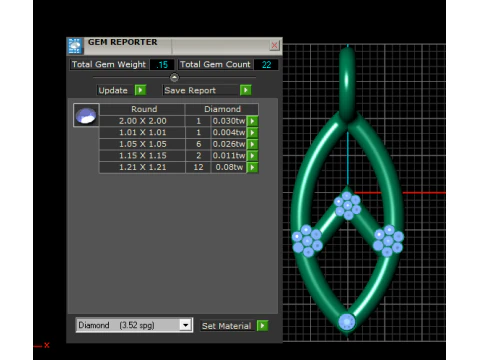The width and height of the screenshot is (480, 360).
Task: Click the green Set Material arrow
Action: click(x=262, y=326)
